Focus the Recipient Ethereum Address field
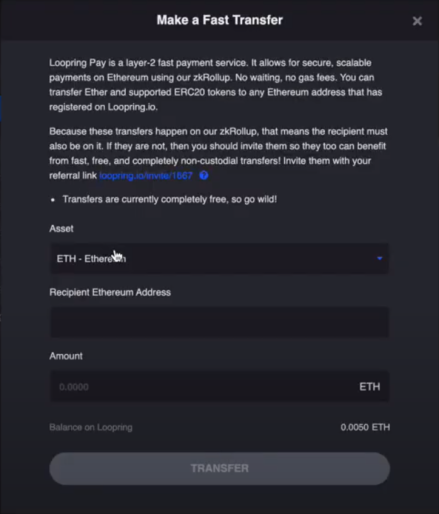 [219, 322]
